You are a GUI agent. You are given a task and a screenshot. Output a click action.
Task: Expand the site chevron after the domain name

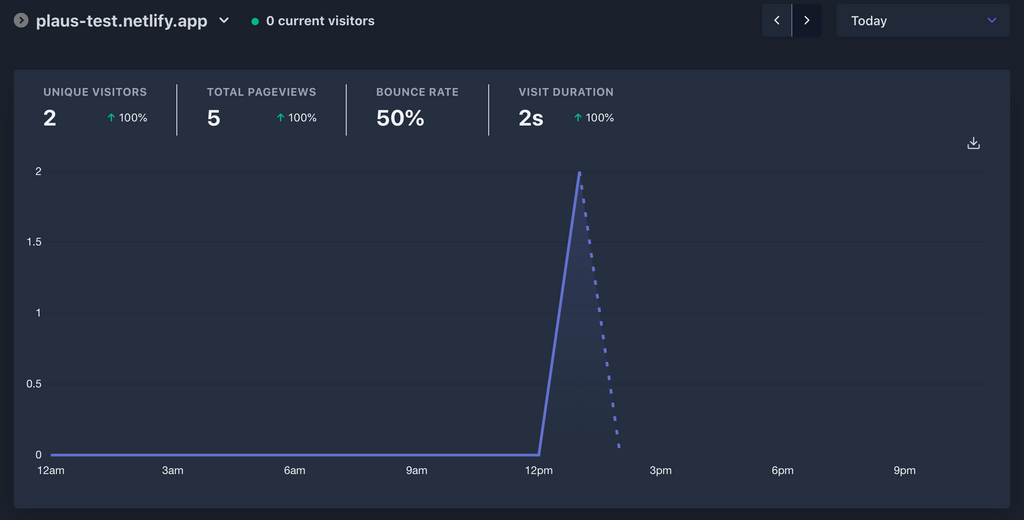[x=224, y=20]
